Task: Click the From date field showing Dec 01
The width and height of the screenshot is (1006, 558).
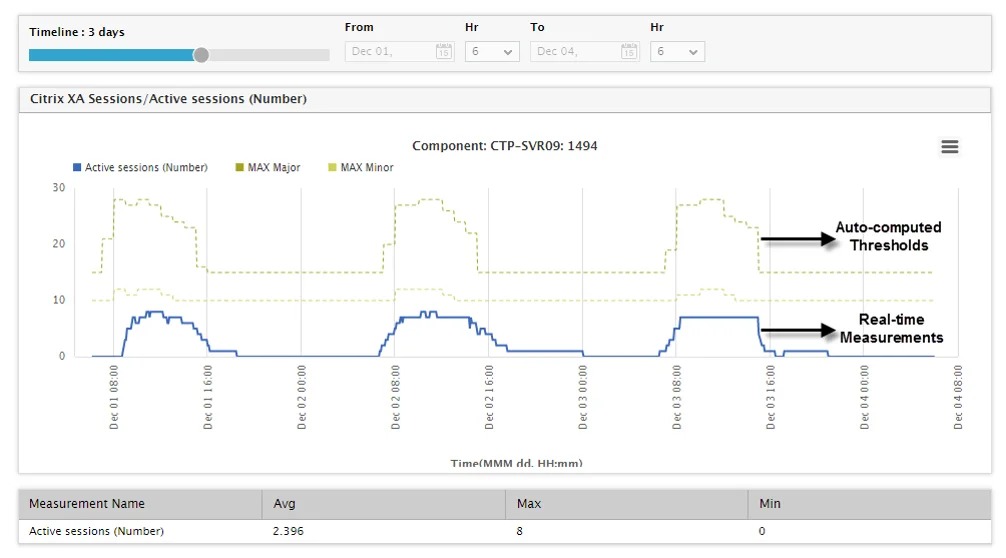Action: 400,51
